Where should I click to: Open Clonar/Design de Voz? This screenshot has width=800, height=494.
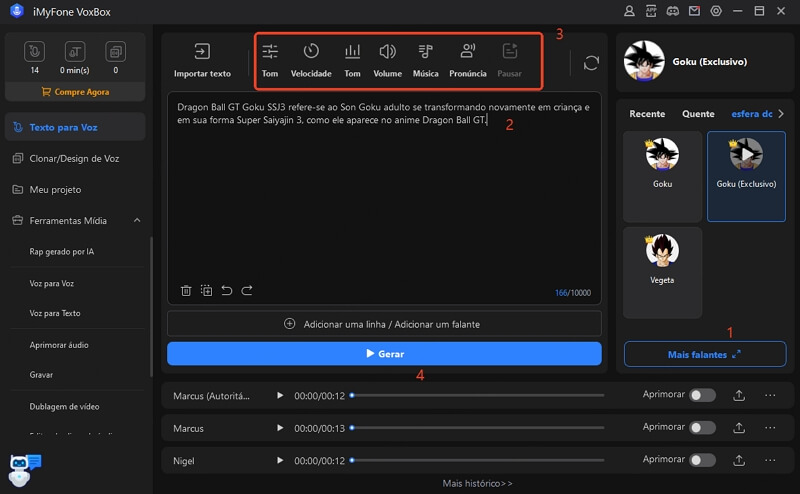click(x=75, y=159)
